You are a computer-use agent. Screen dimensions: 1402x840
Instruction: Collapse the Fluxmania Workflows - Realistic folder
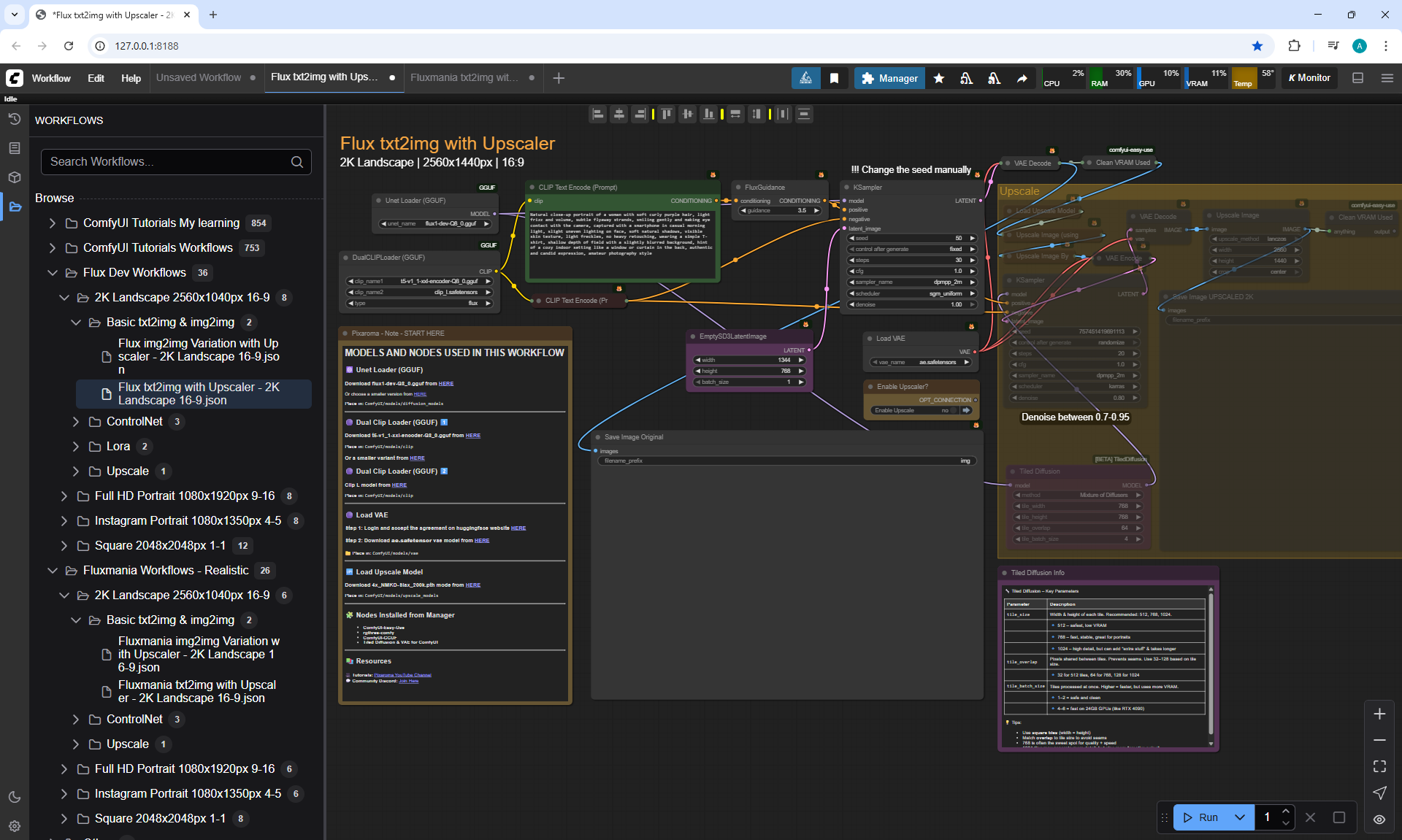[53, 570]
